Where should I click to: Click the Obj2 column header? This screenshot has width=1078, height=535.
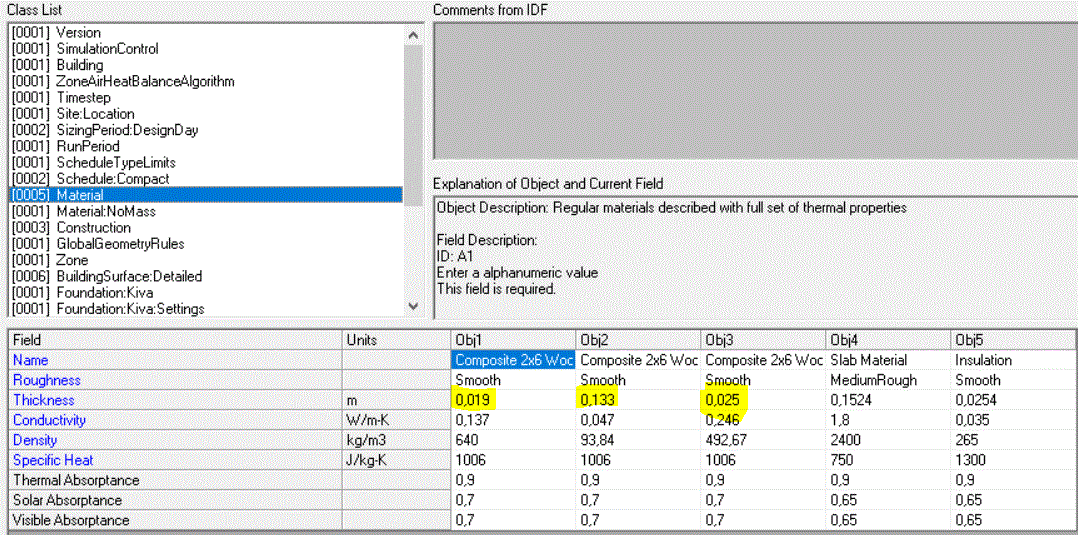638,340
